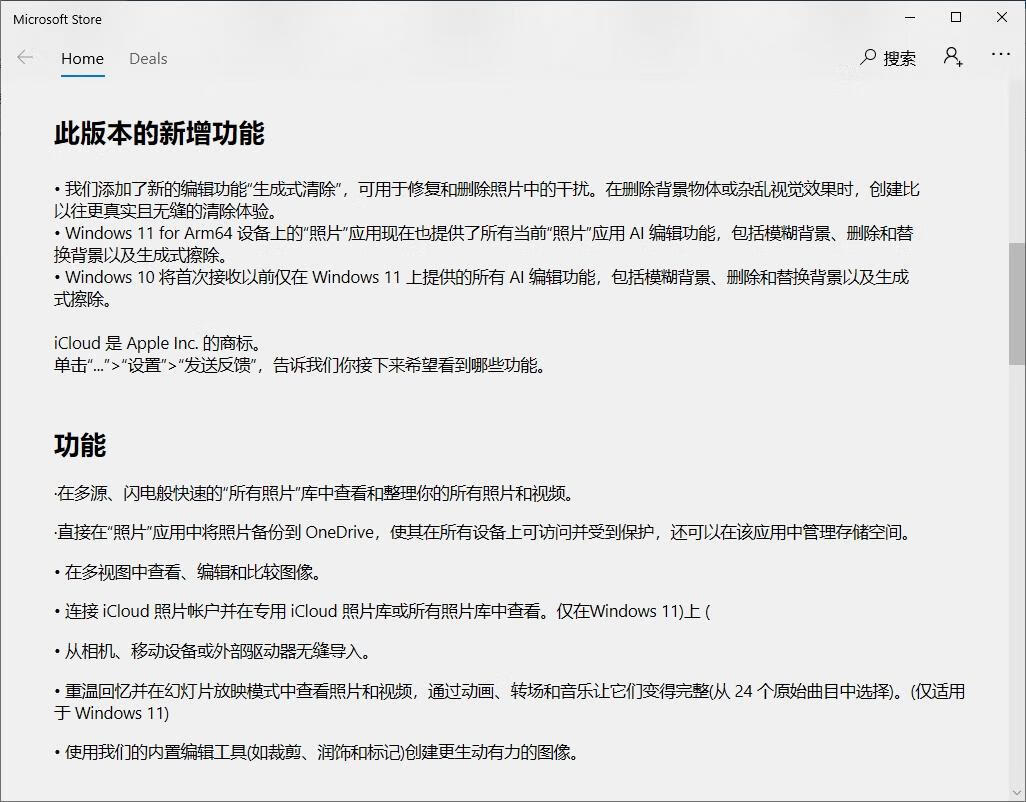Click the line 'iCloud 是 Apple Inc. 的商标。'
This screenshot has height=802, width=1026.
click(159, 343)
